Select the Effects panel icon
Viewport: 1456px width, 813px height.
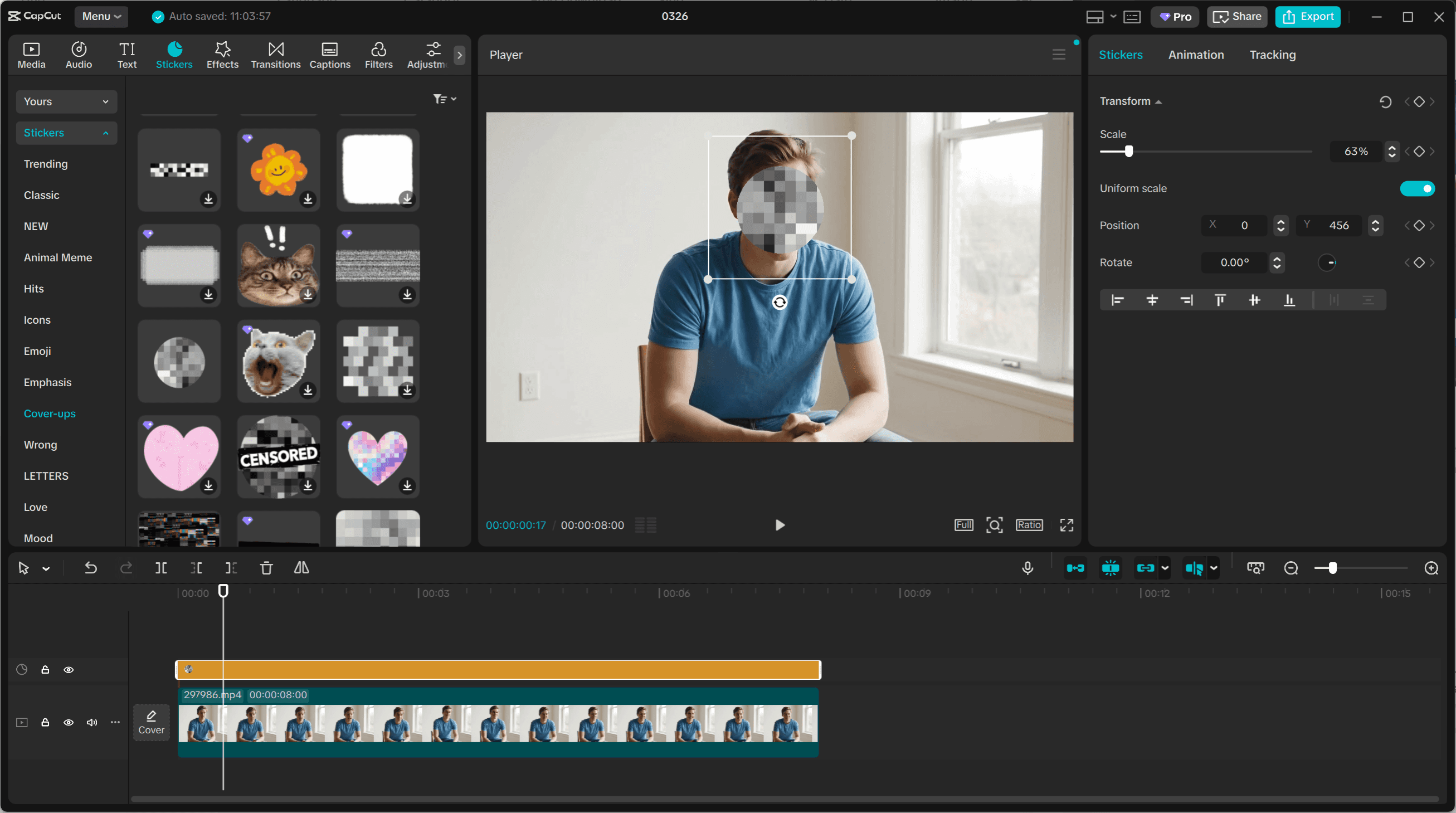pyautogui.click(x=222, y=54)
